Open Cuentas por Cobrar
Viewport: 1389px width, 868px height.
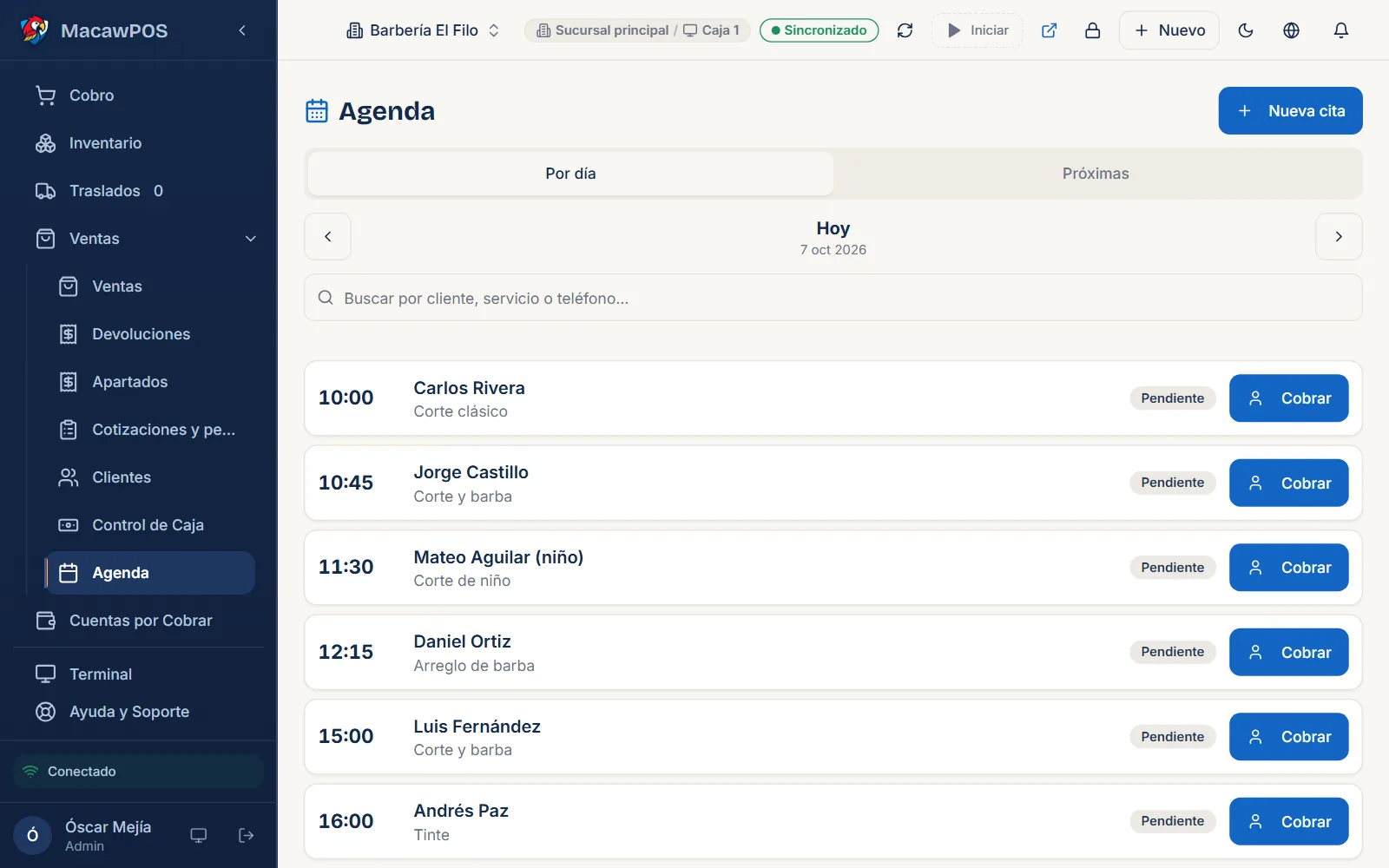point(139,621)
